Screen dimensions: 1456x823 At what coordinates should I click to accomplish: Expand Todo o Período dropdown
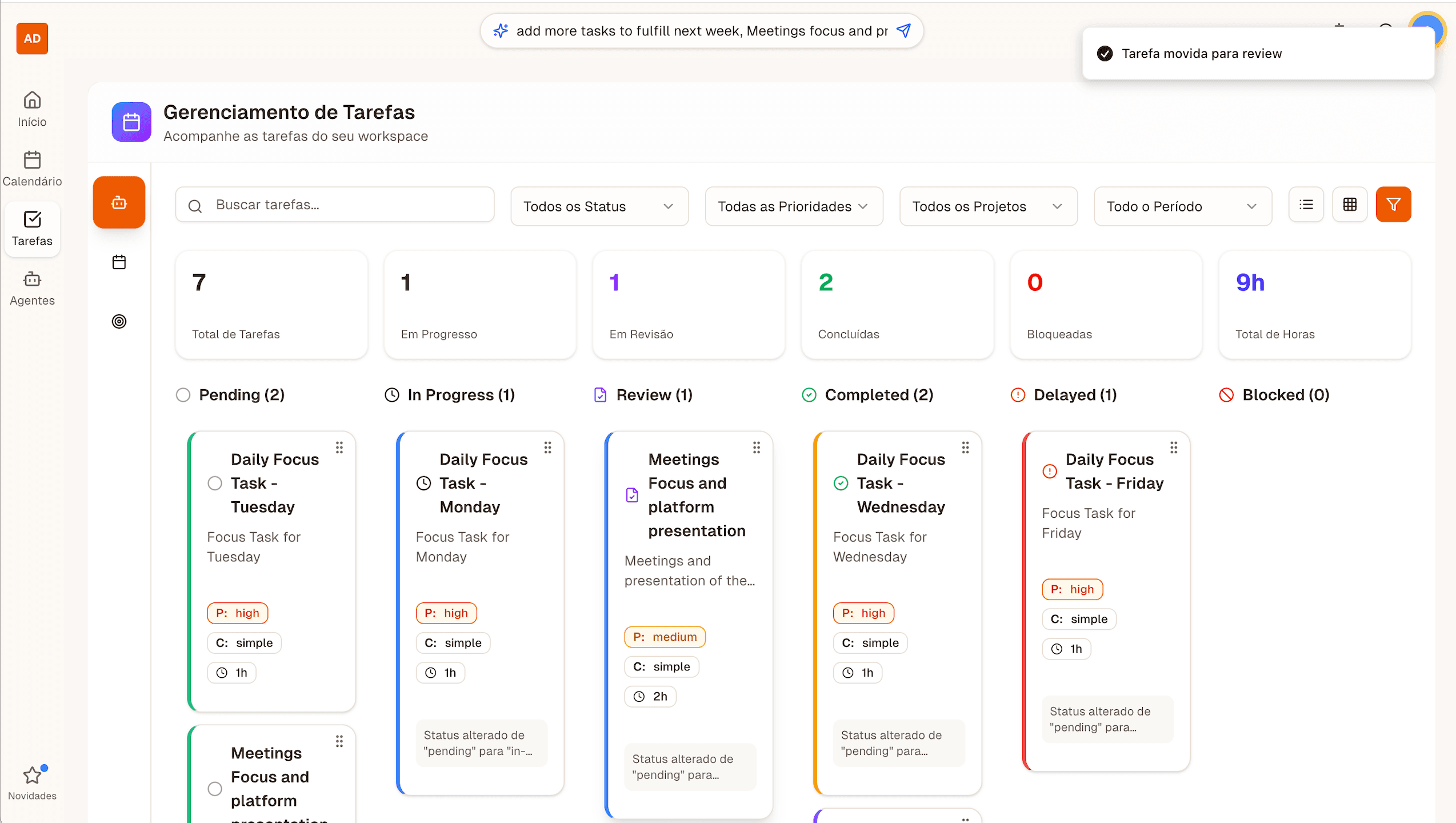pos(1182,206)
